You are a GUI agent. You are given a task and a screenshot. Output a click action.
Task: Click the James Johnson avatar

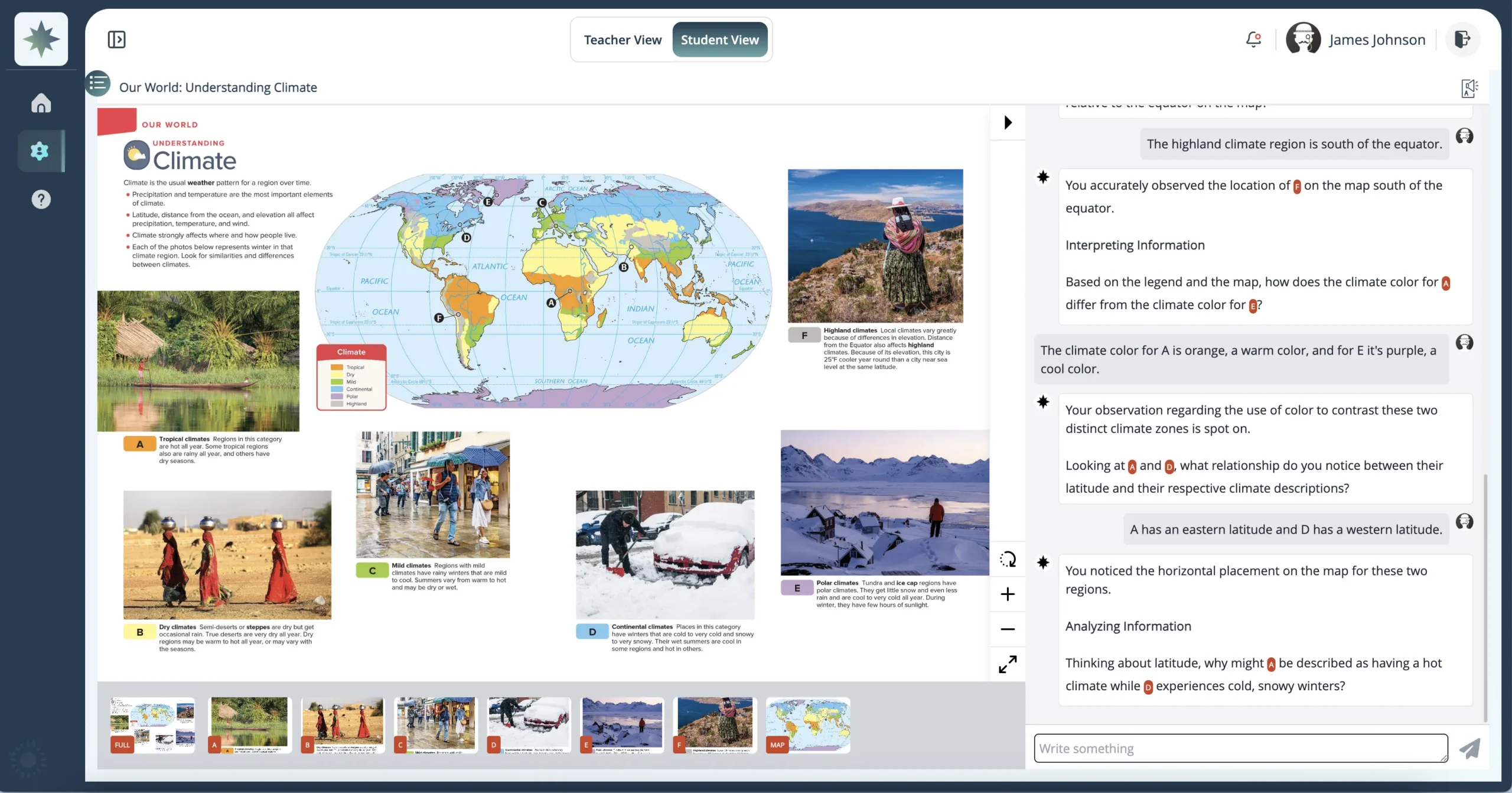(1303, 39)
